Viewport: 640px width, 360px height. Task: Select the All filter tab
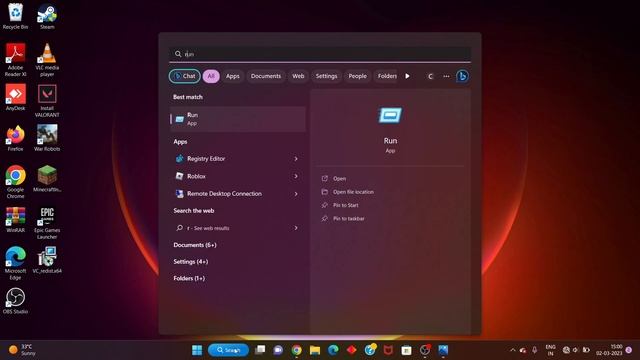[211, 76]
